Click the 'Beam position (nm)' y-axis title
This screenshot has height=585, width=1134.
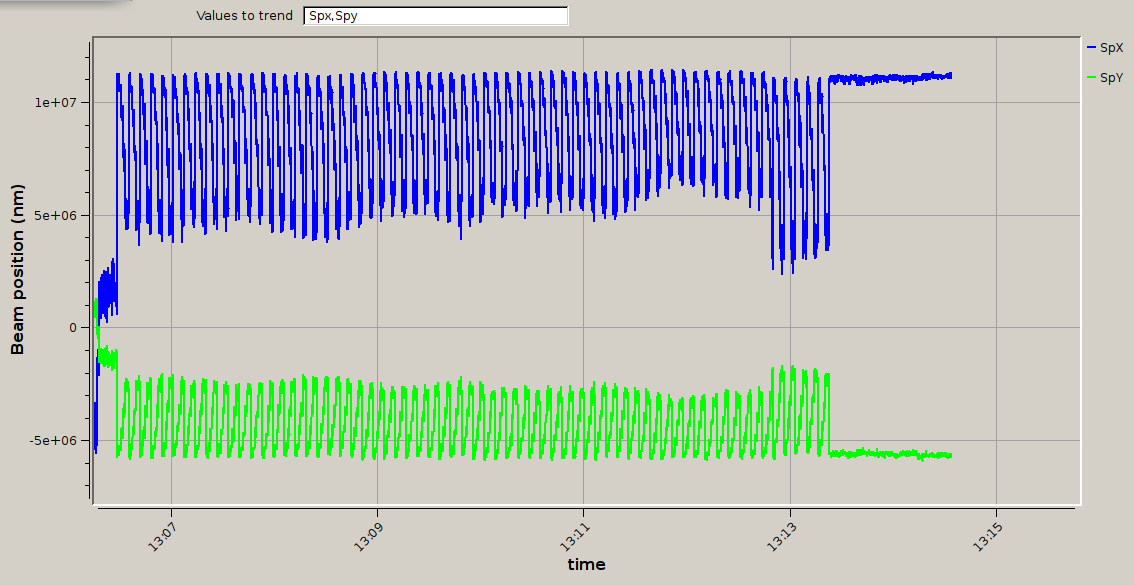coord(17,270)
